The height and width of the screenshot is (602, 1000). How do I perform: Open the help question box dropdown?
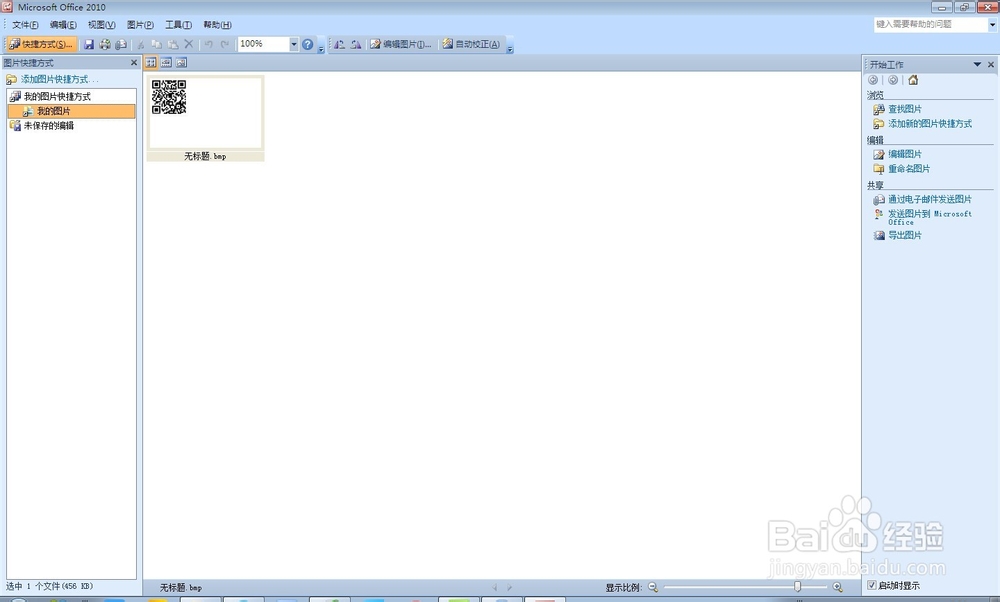992,24
